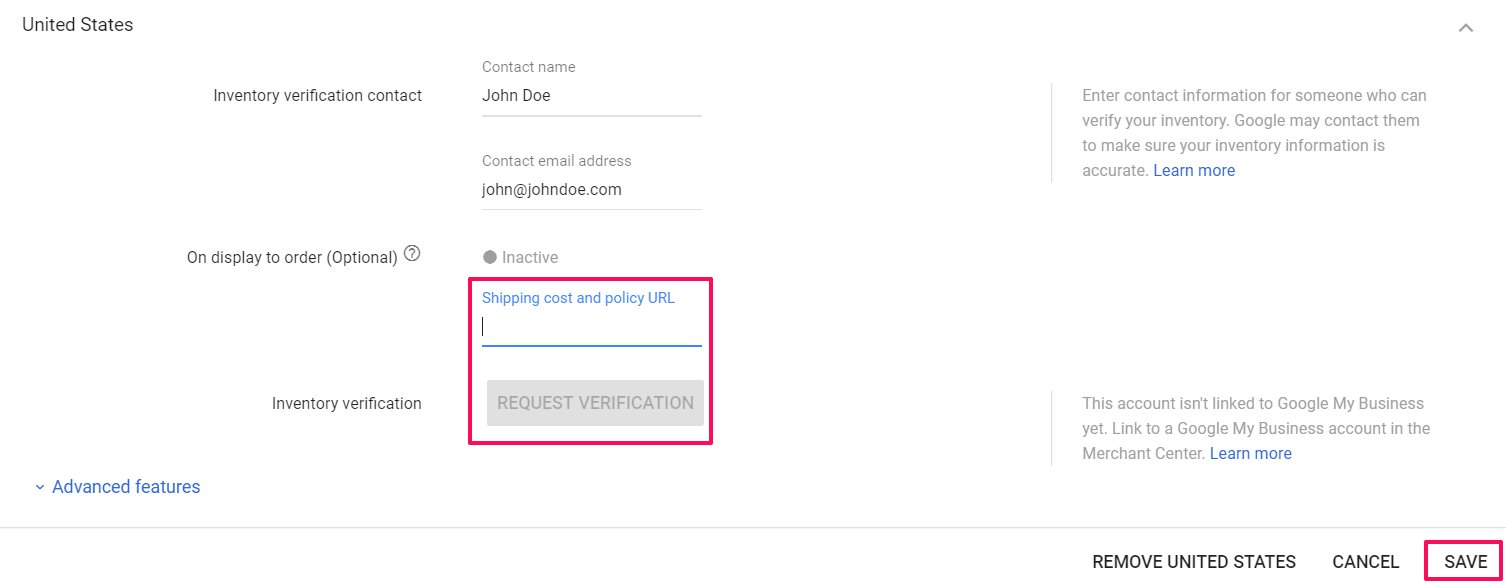Focus the Contact name field containing John Doe
Image resolution: width=1506 pixels, height=587 pixels.
(591, 96)
